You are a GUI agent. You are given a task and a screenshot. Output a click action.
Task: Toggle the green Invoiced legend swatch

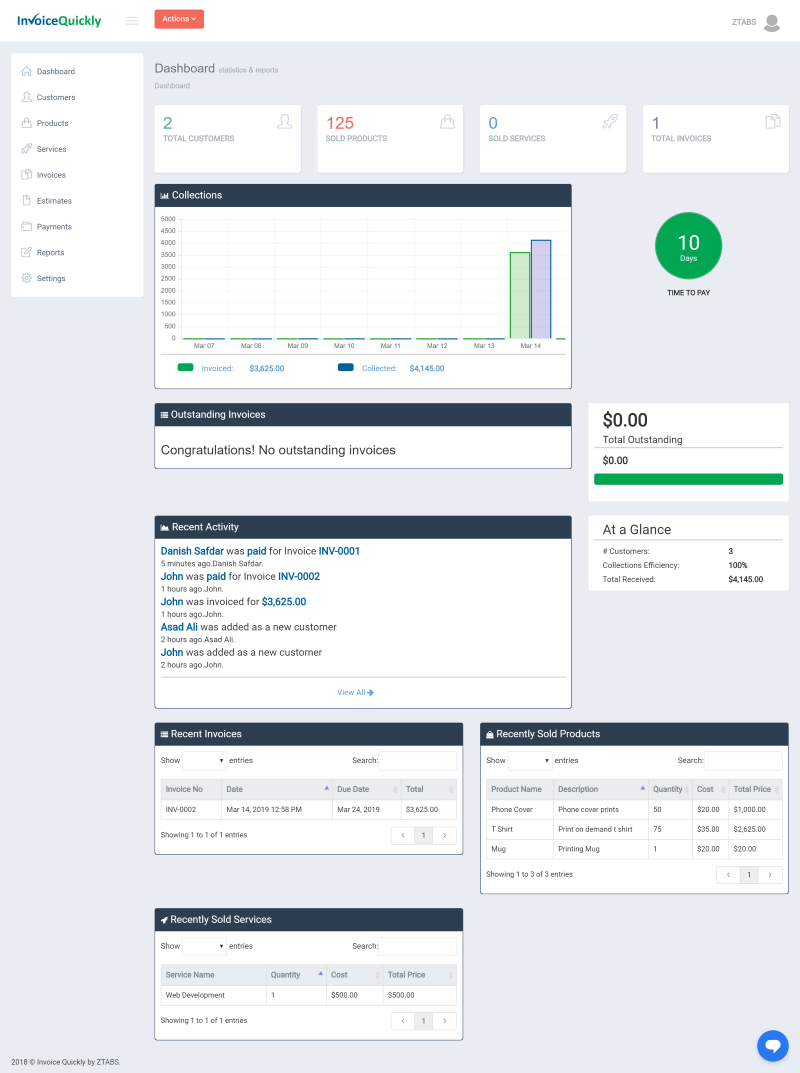pos(185,368)
